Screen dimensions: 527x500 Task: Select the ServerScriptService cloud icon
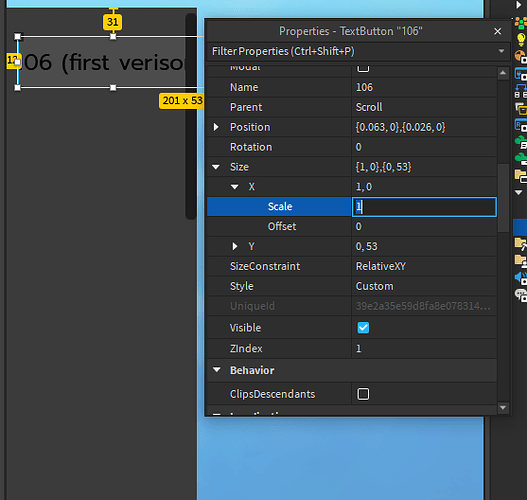point(521,142)
